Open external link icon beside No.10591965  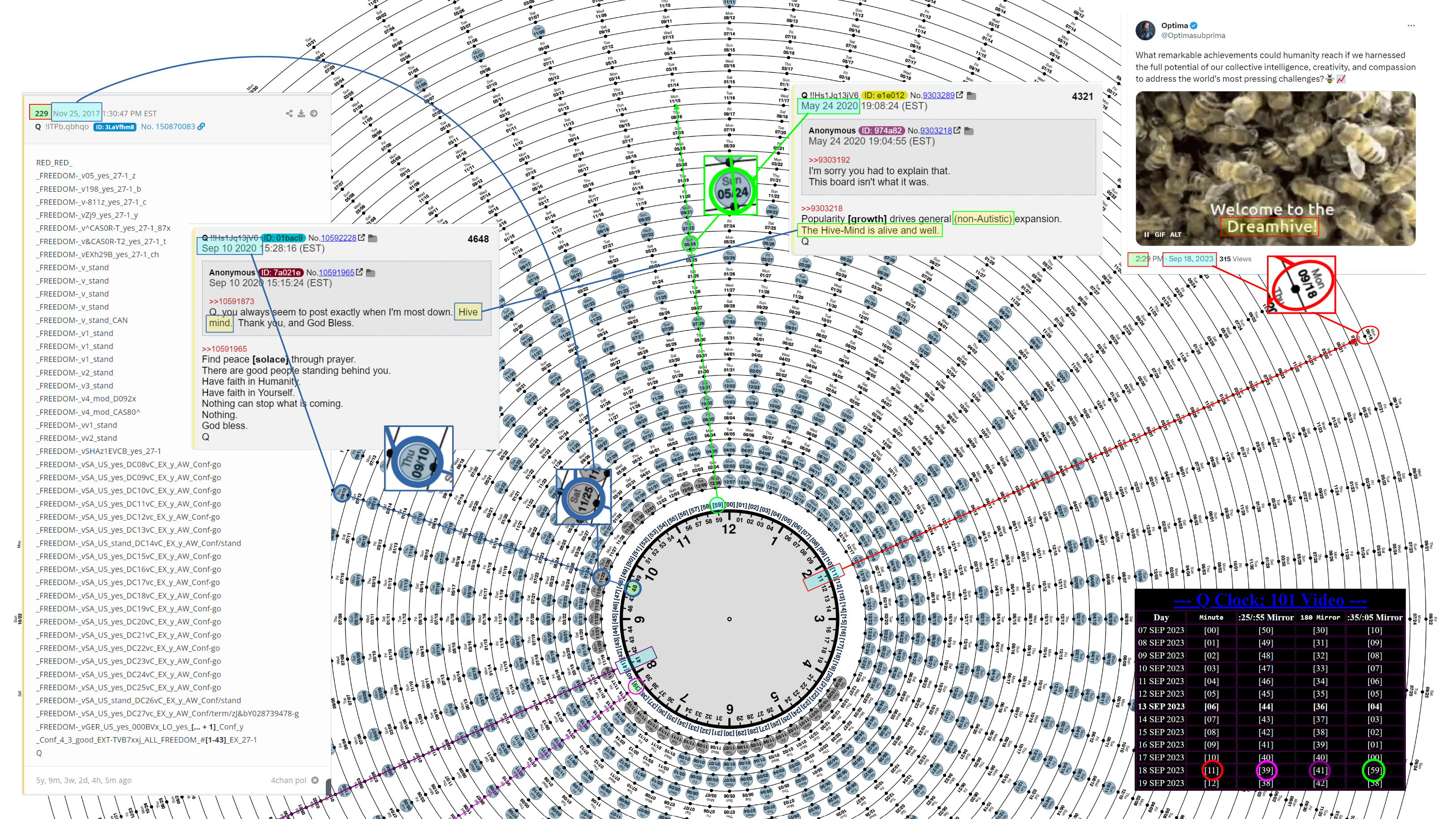click(359, 272)
